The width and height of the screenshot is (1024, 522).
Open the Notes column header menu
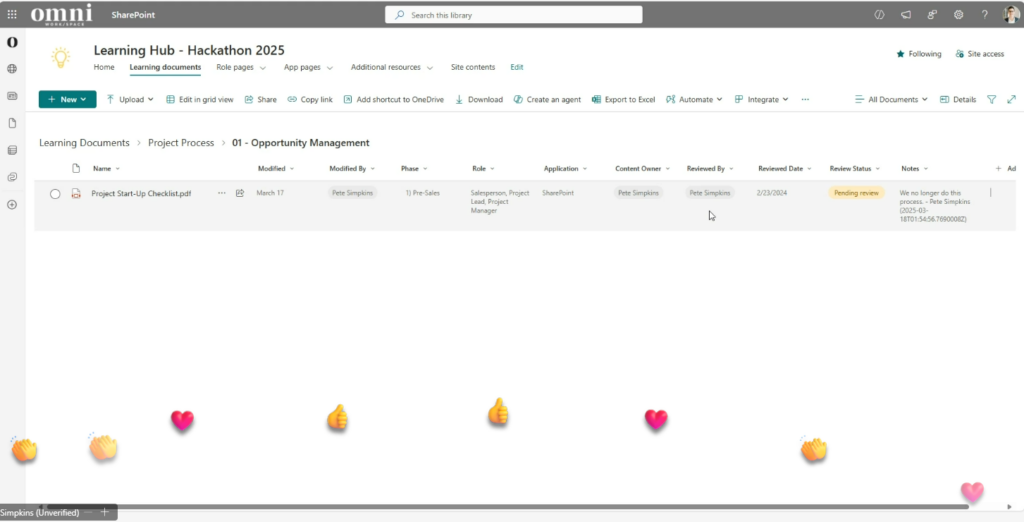point(915,169)
